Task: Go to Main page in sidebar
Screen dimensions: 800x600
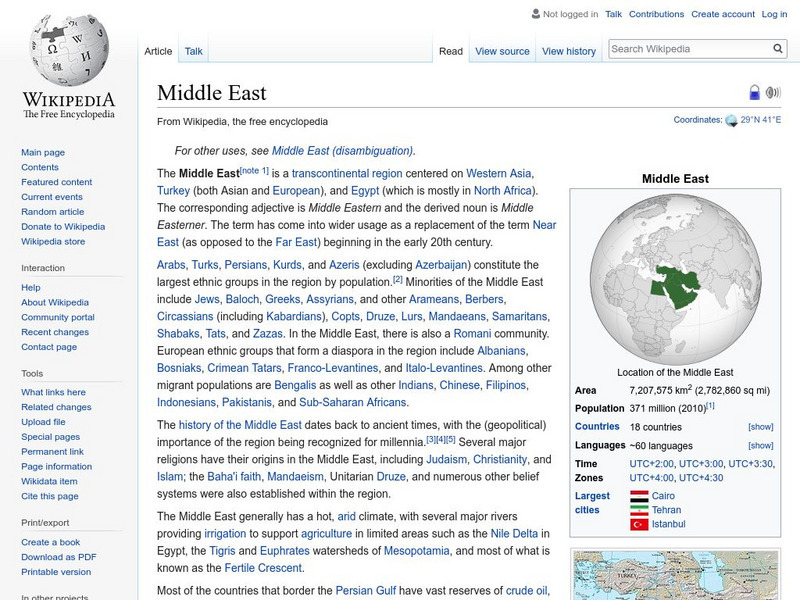Action: (x=43, y=153)
